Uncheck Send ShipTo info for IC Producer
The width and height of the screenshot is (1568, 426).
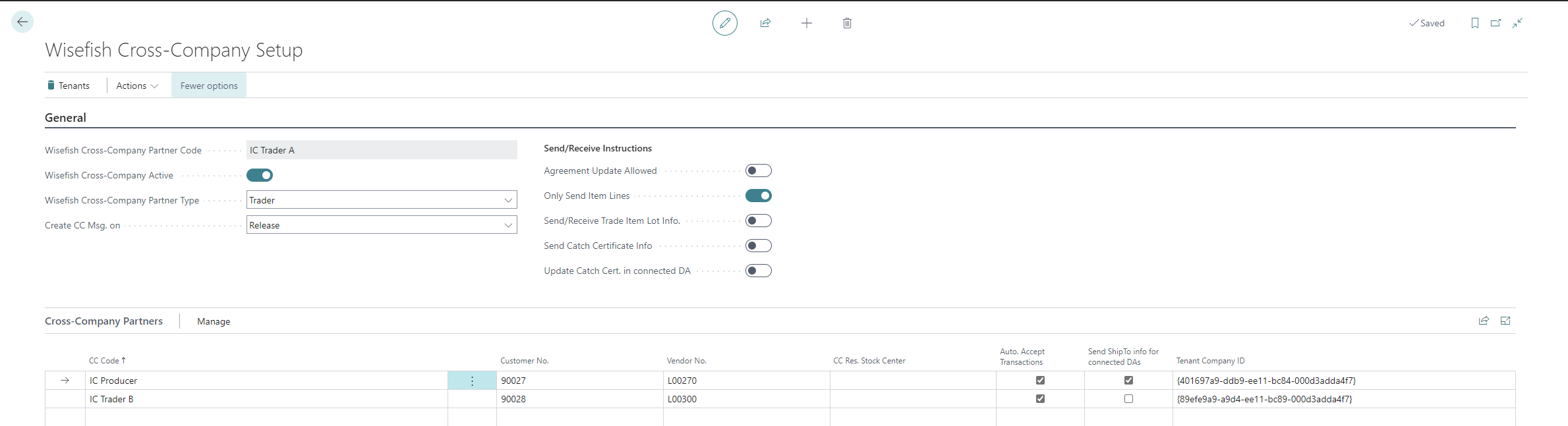click(1128, 380)
